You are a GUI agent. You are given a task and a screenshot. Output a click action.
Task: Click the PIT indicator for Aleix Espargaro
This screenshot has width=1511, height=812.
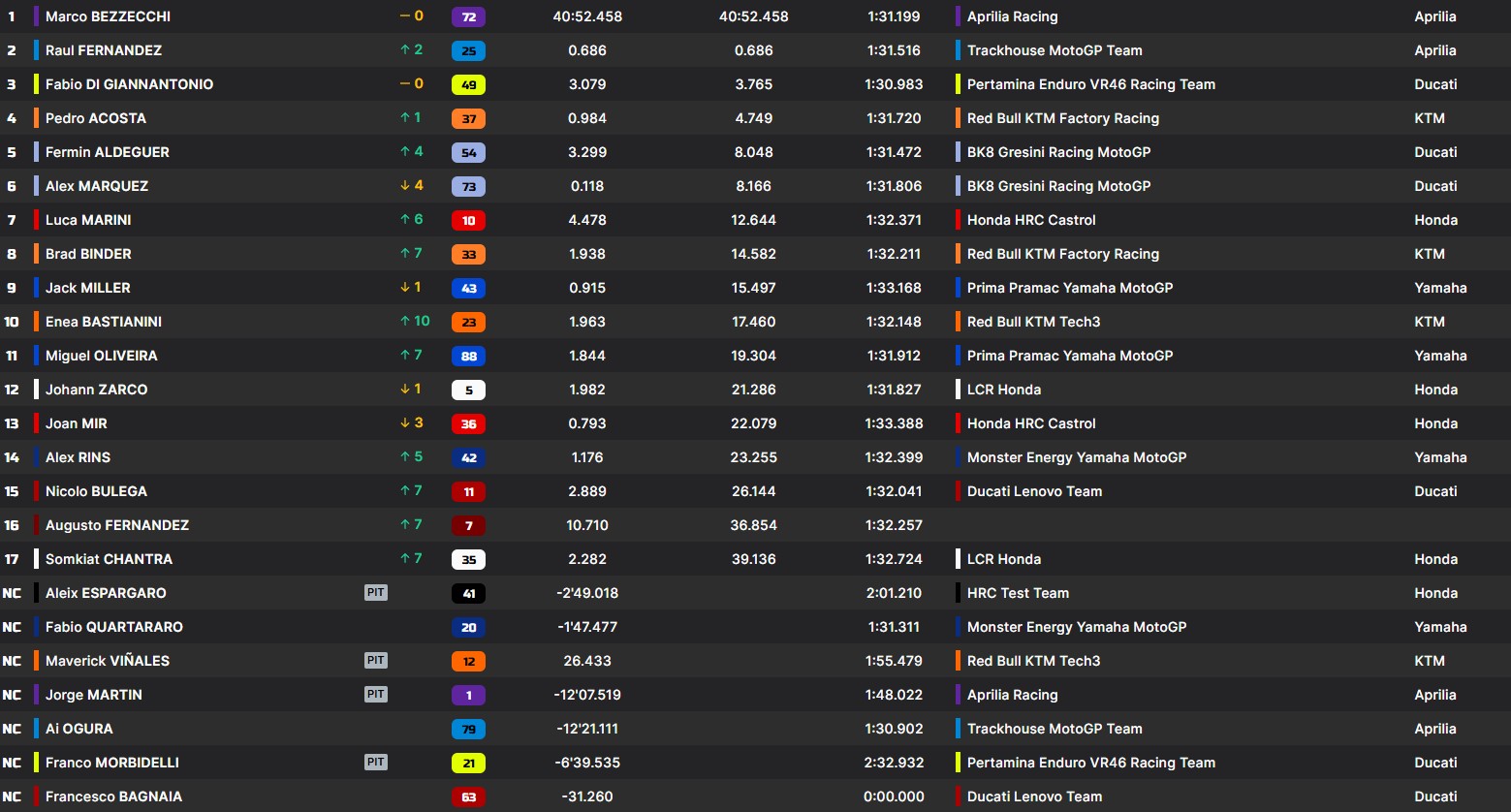click(376, 592)
